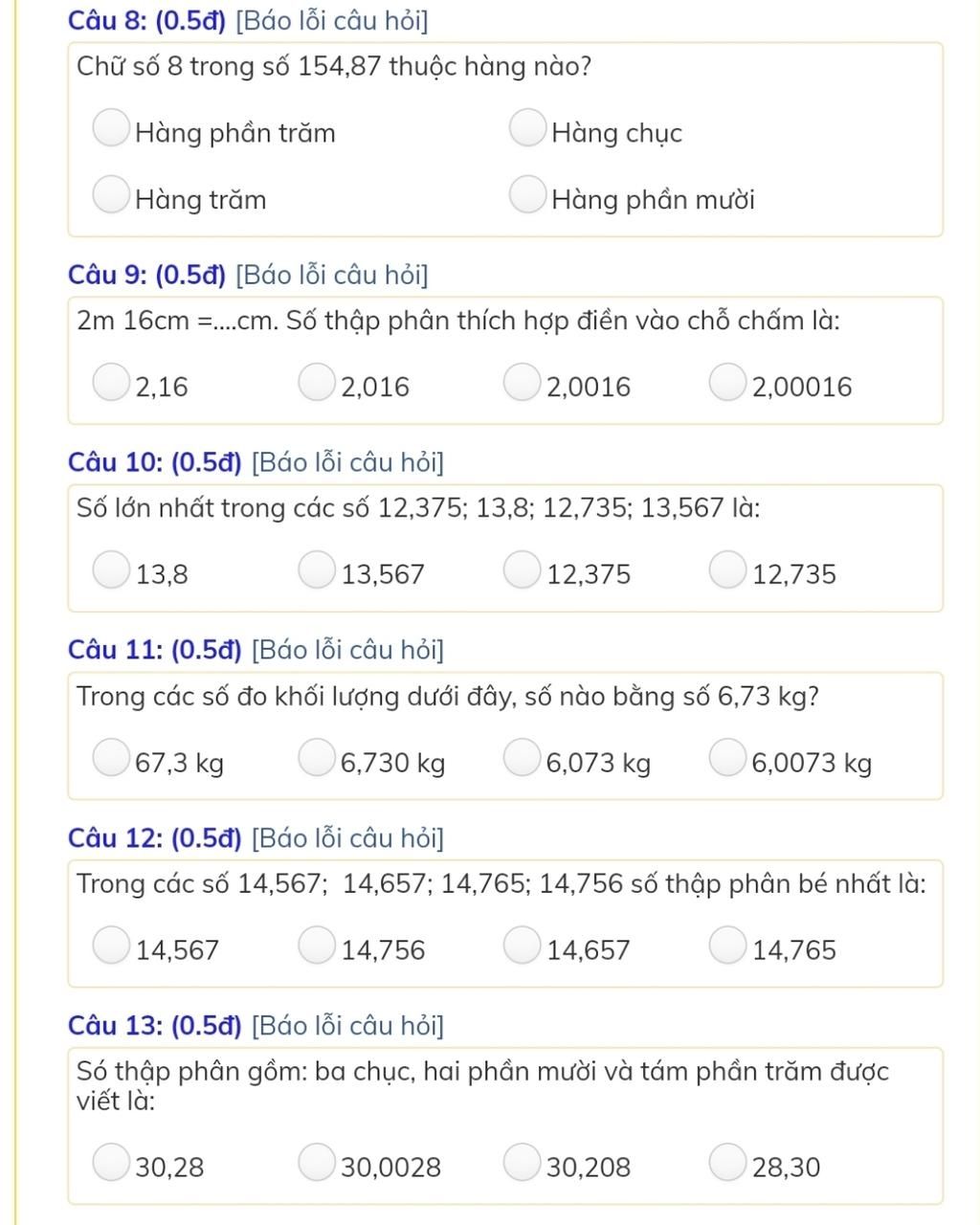Open 'Báo lỗi câu hỏi' for Câu 13
980x1225 pixels.
(348, 1026)
